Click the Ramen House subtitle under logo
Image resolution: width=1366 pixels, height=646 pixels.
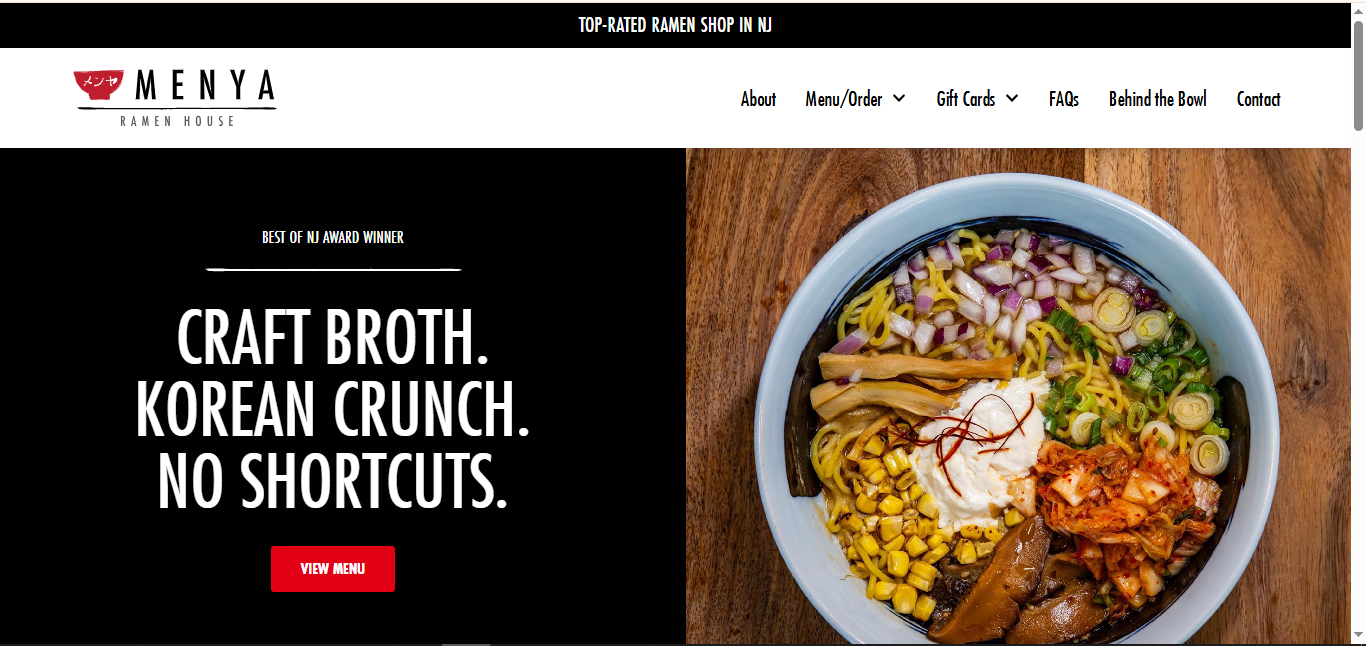178,121
